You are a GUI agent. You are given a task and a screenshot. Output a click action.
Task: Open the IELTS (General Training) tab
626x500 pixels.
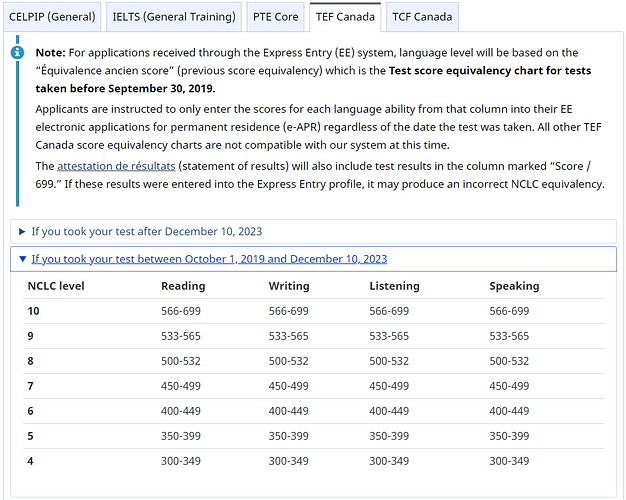coord(176,16)
